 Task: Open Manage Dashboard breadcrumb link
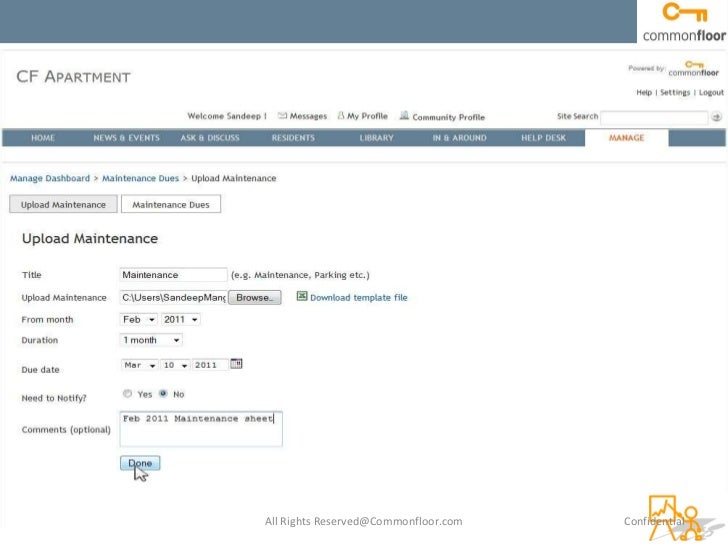point(50,178)
